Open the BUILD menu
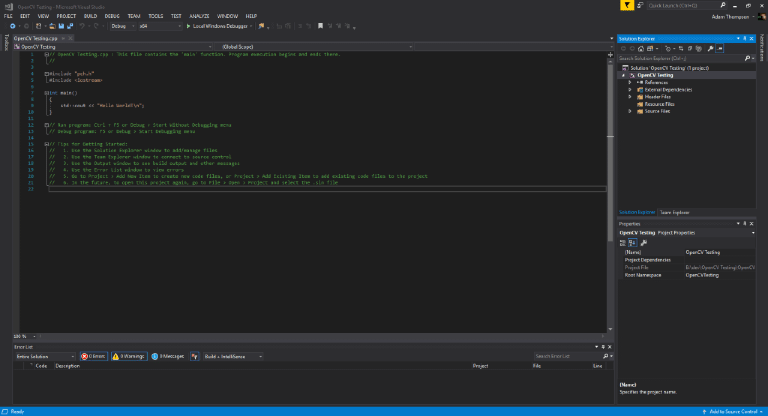This screenshot has height=416, width=768. [90, 16]
